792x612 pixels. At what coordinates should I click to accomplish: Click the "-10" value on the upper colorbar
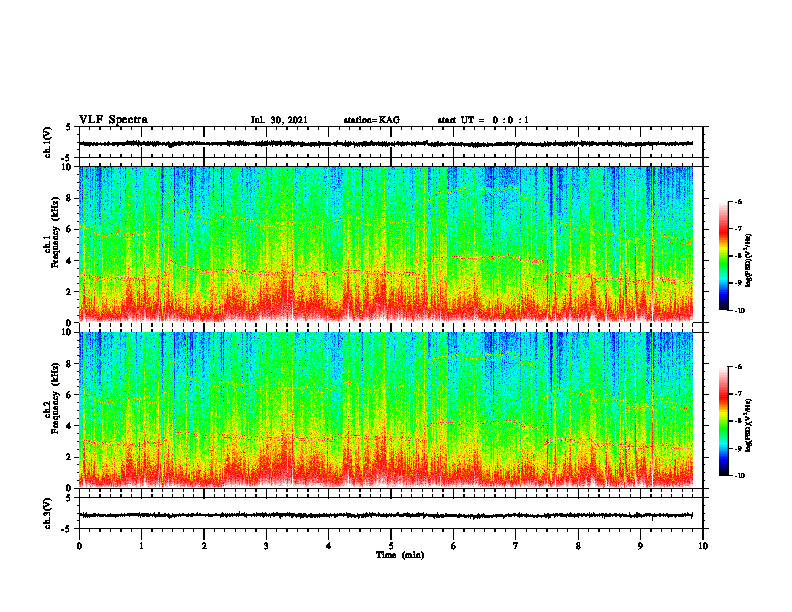(x=739, y=311)
